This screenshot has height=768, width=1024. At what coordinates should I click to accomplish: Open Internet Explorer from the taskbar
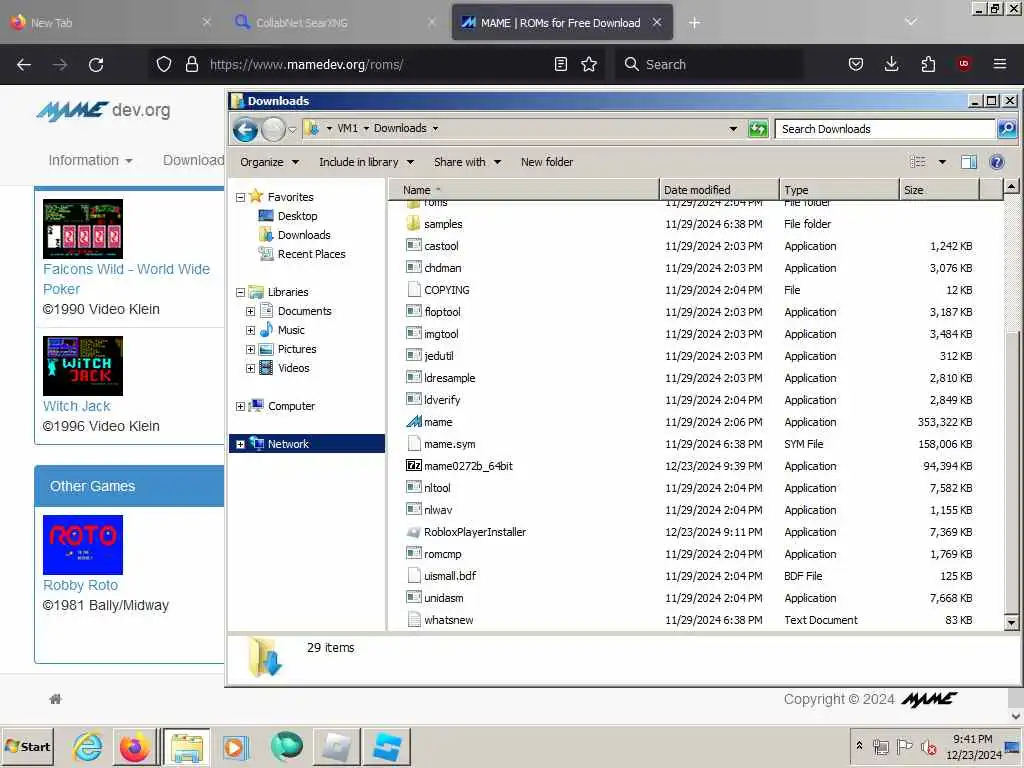tap(88, 747)
